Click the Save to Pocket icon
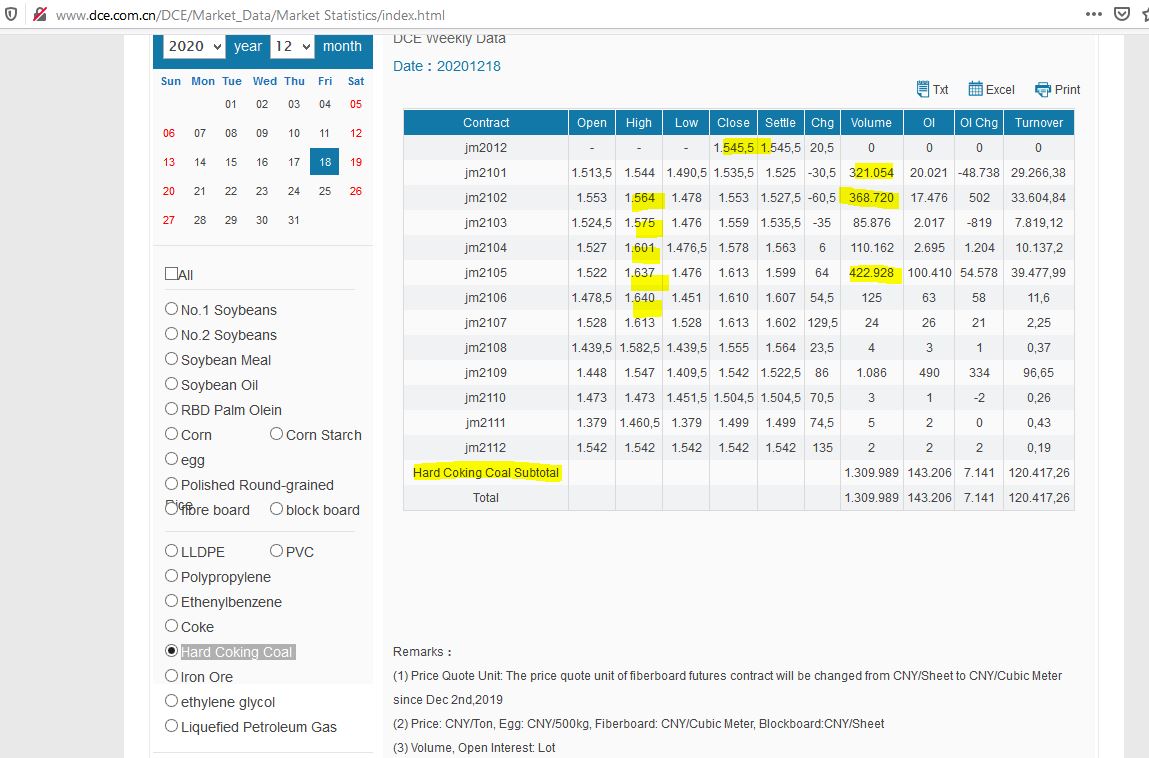Viewport: 1149px width, 758px height. 1122,14
